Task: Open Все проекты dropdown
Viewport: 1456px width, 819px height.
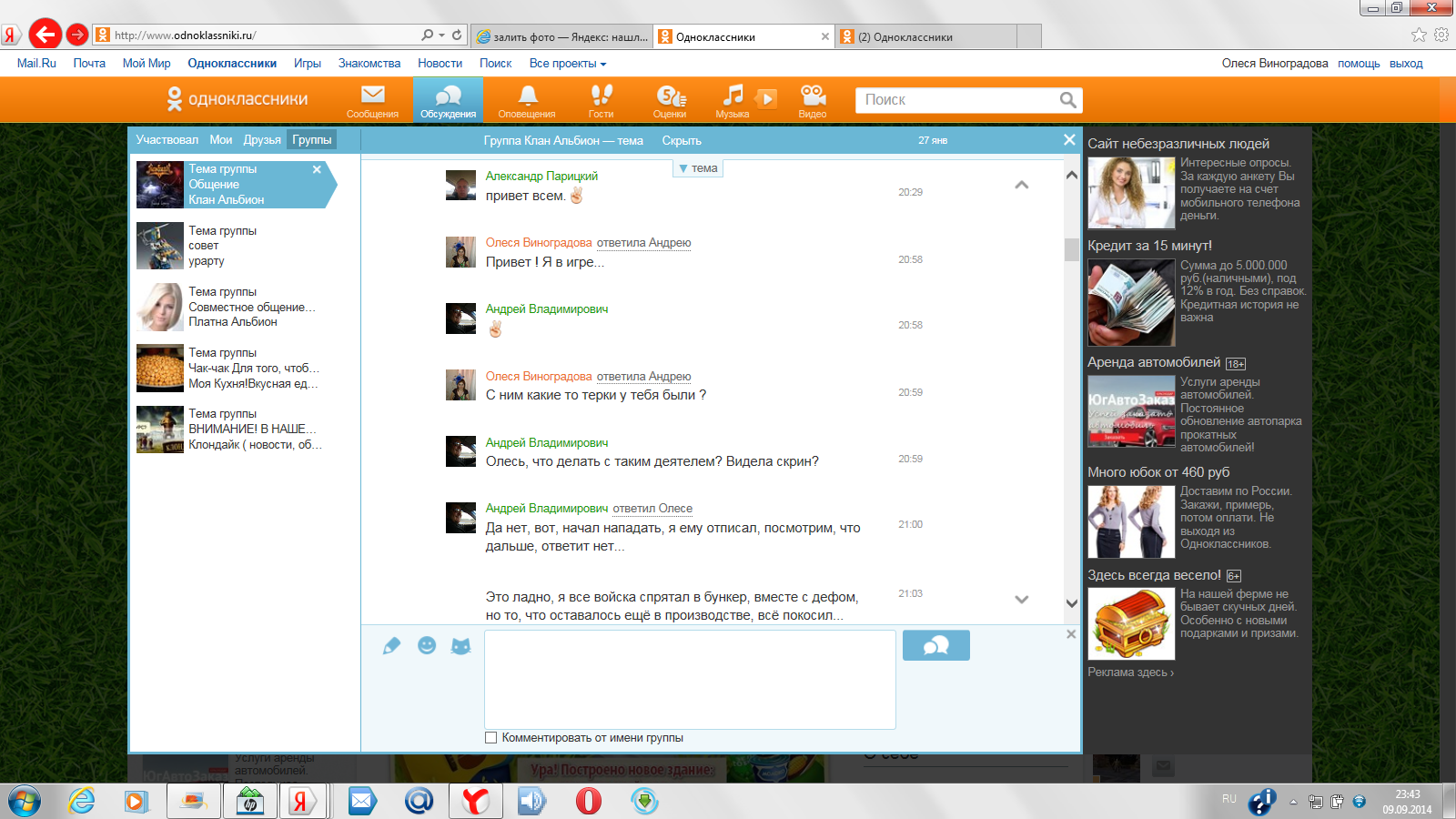Action: click(x=568, y=64)
